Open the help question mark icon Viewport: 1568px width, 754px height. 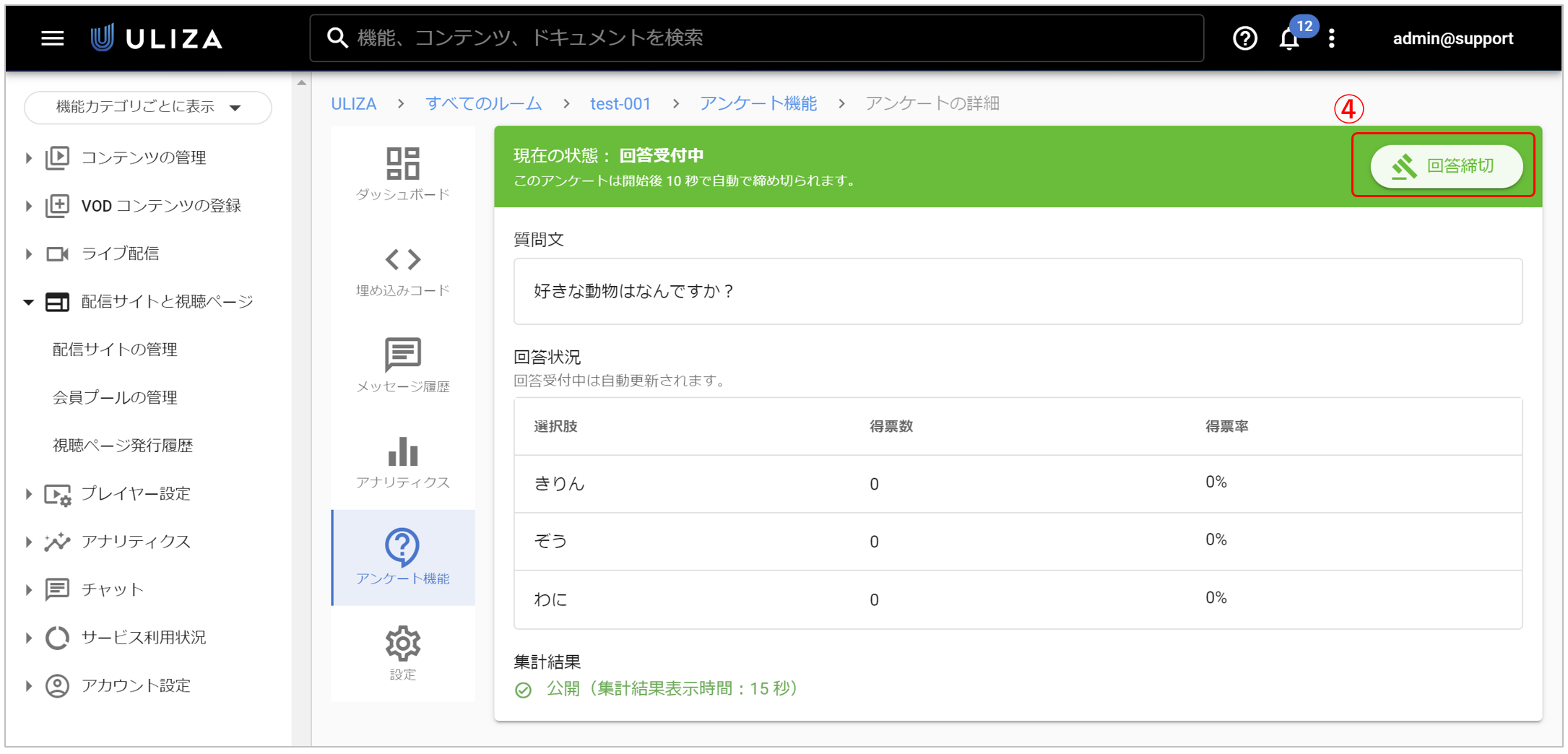[1244, 38]
